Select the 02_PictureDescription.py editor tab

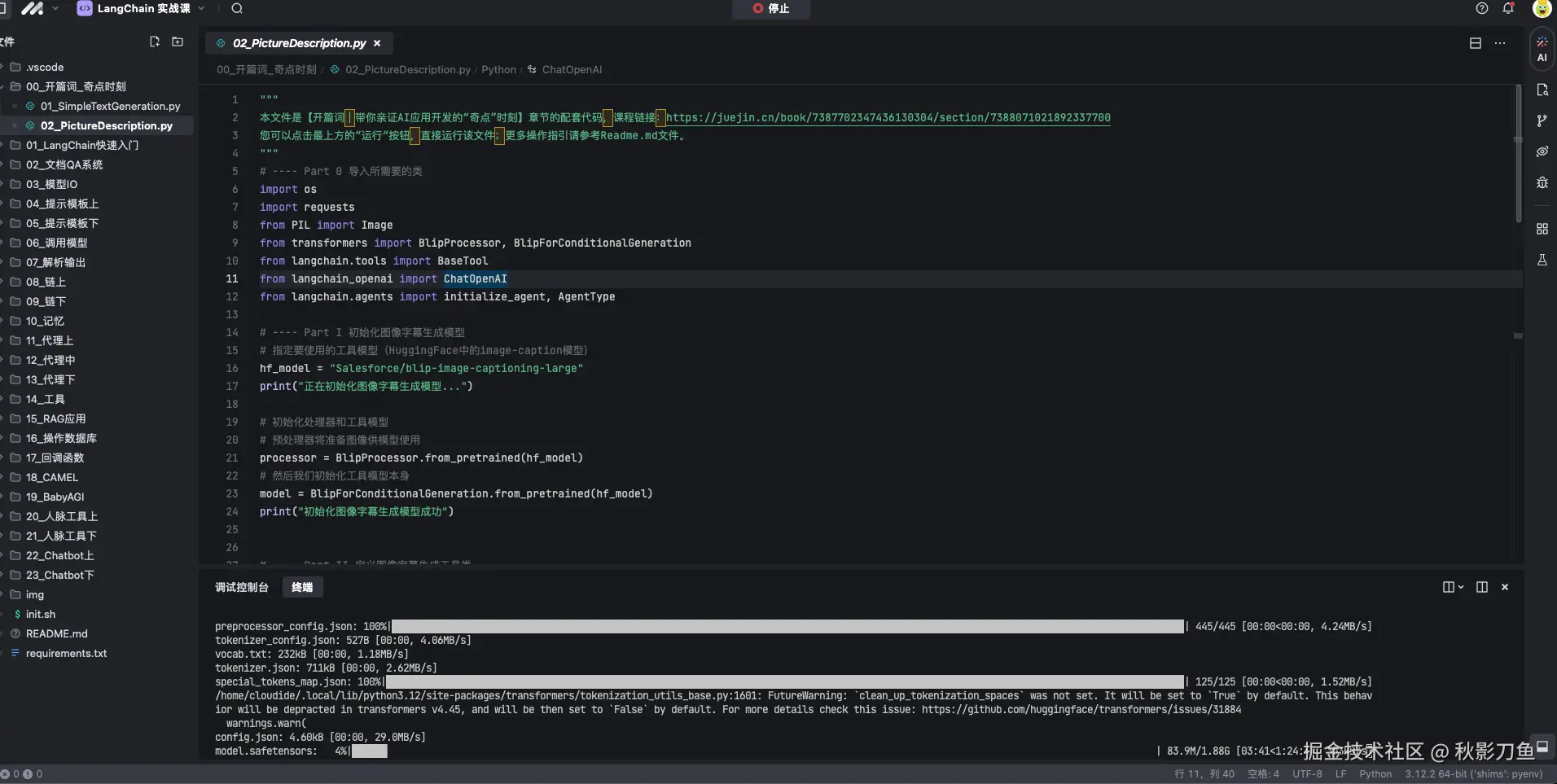click(x=298, y=43)
